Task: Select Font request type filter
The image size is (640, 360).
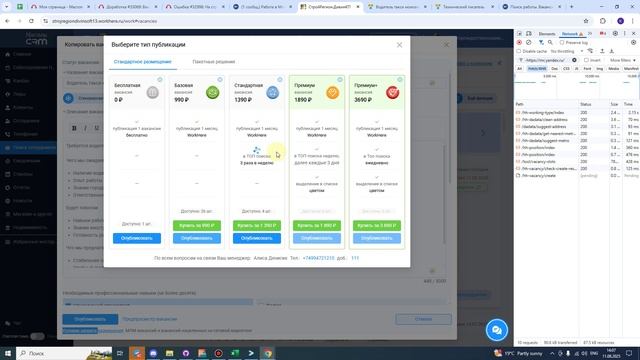Action: coord(587,69)
